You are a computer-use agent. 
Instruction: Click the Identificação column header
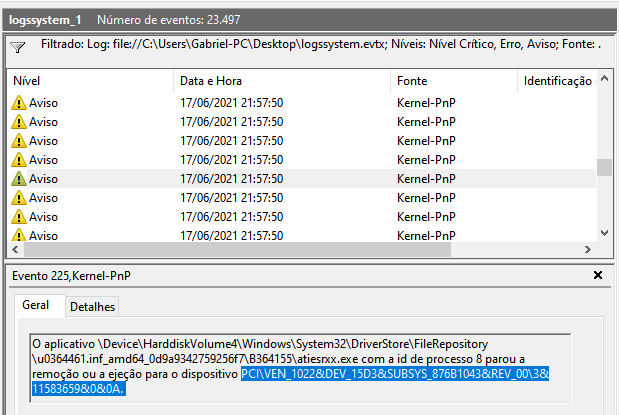coord(557,80)
